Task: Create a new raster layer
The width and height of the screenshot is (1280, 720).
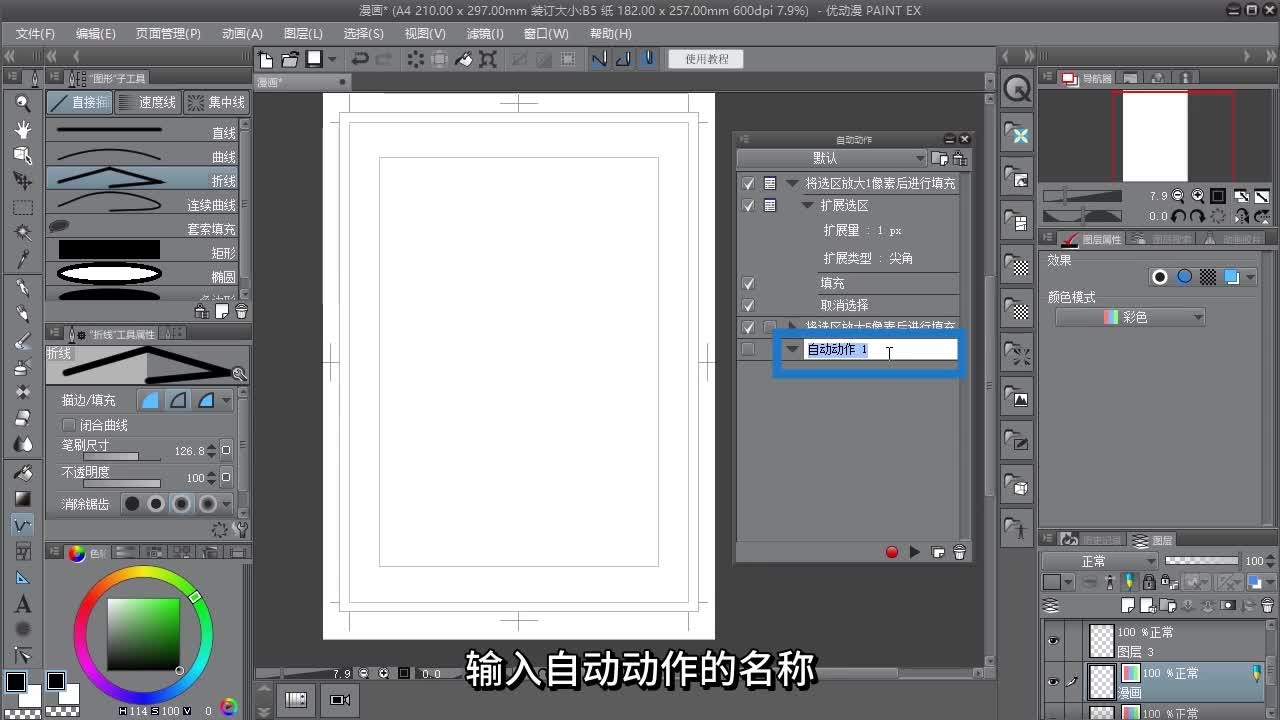Action: (x=1128, y=605)
